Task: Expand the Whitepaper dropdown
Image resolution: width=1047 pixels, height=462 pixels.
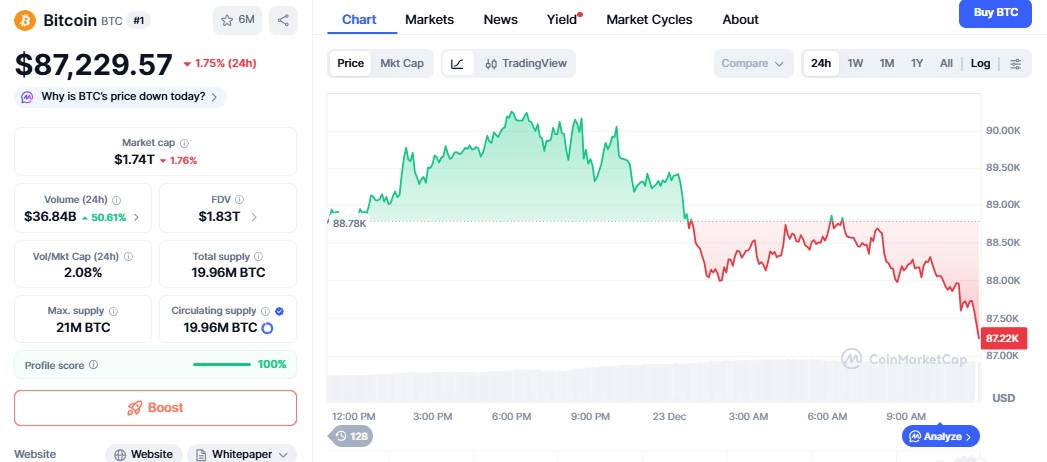Action: click(x=243, y=454)
